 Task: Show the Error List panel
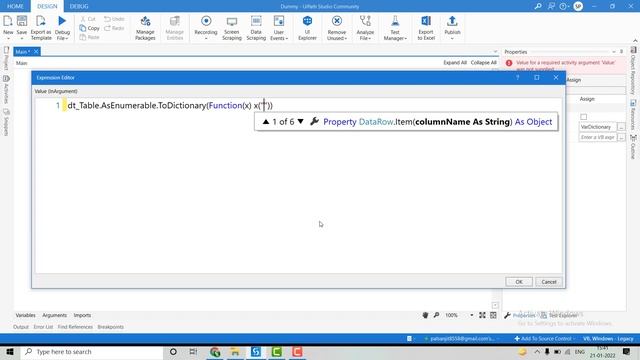43,327
